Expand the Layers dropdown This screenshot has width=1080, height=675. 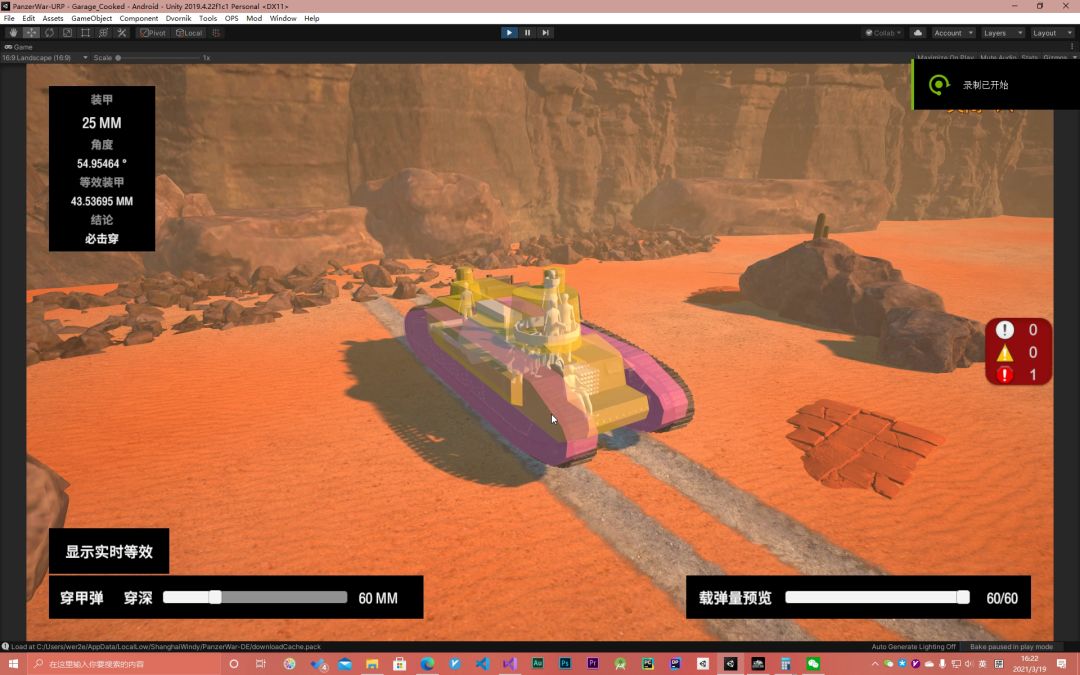(1001, 33)
